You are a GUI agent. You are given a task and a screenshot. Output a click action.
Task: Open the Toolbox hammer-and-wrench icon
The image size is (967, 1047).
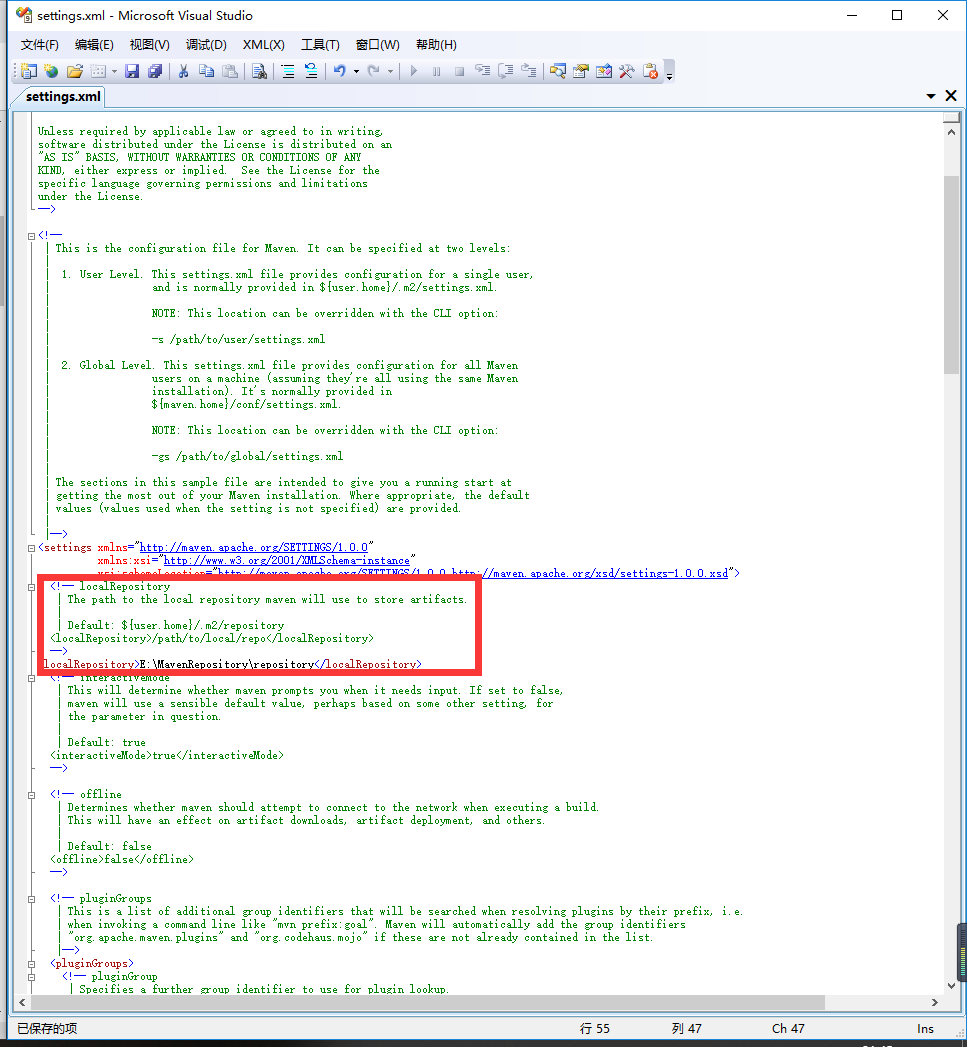click(x=626, y=71)
